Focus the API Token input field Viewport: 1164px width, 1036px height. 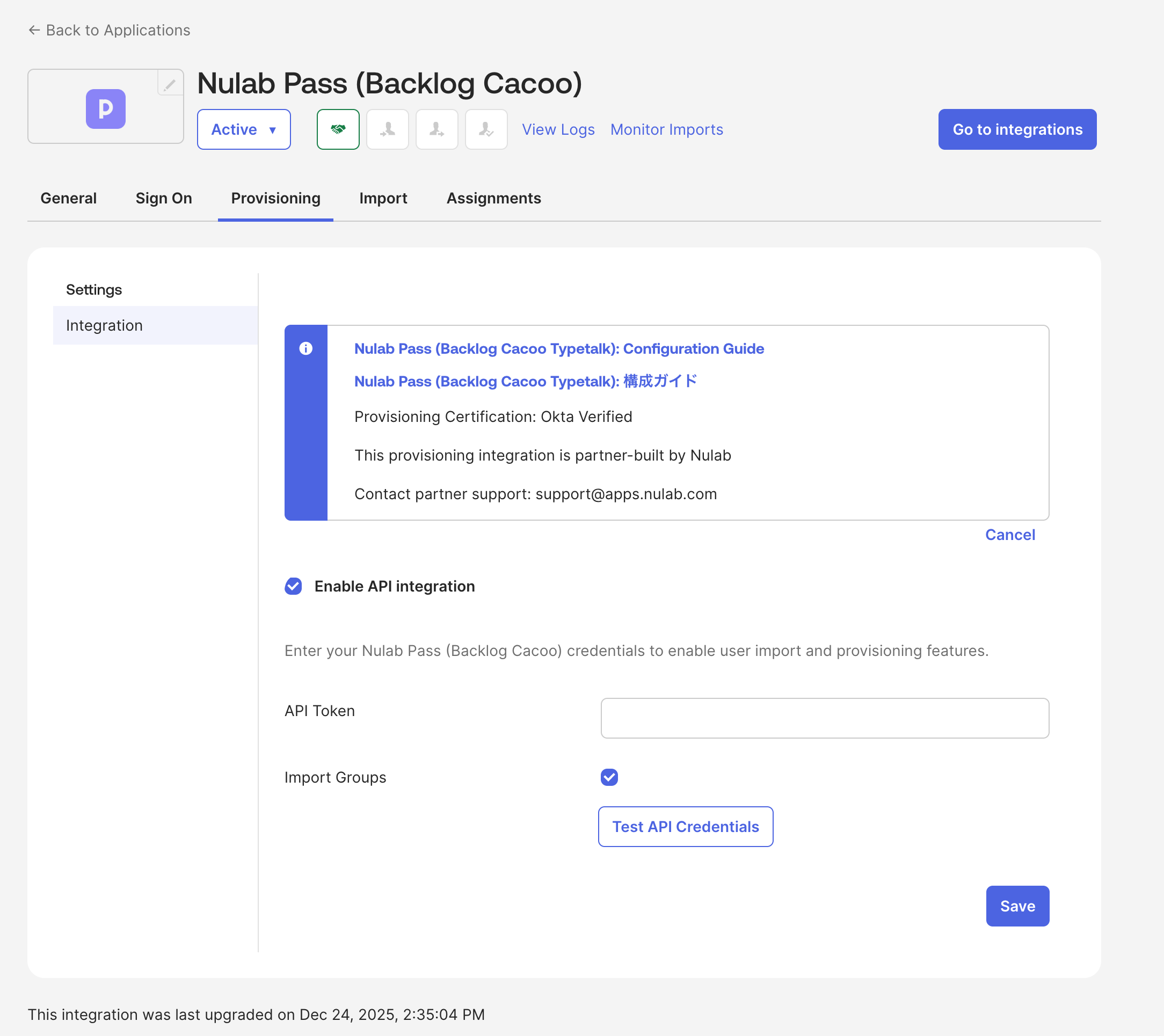825,718
